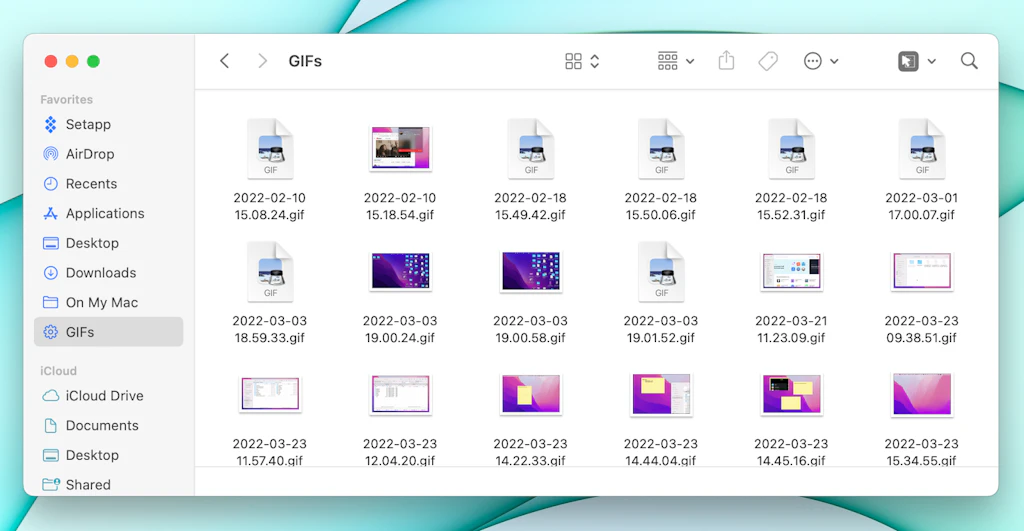This screenshot has width=1024, height=531.
Task: Select thumbnail 2022-03-03 19.00.58.gif
Action: [530, 271]
